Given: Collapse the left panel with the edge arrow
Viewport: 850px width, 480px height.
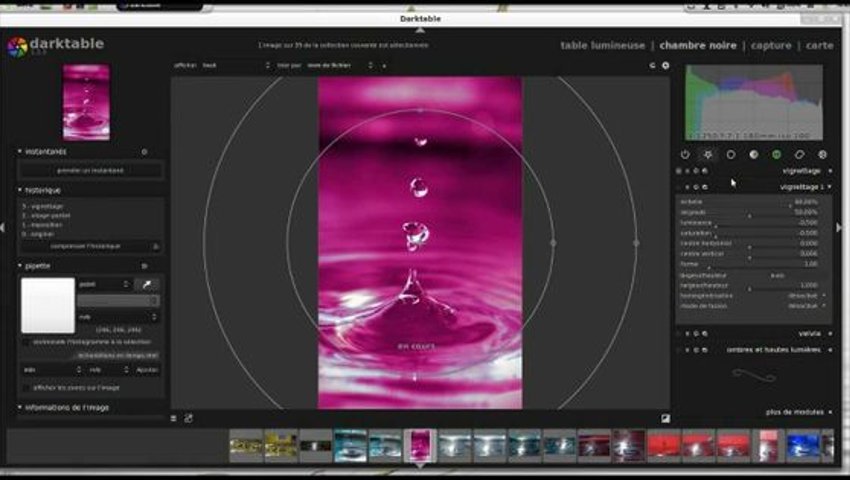Looking at the screenshot, I should [3, 228].
